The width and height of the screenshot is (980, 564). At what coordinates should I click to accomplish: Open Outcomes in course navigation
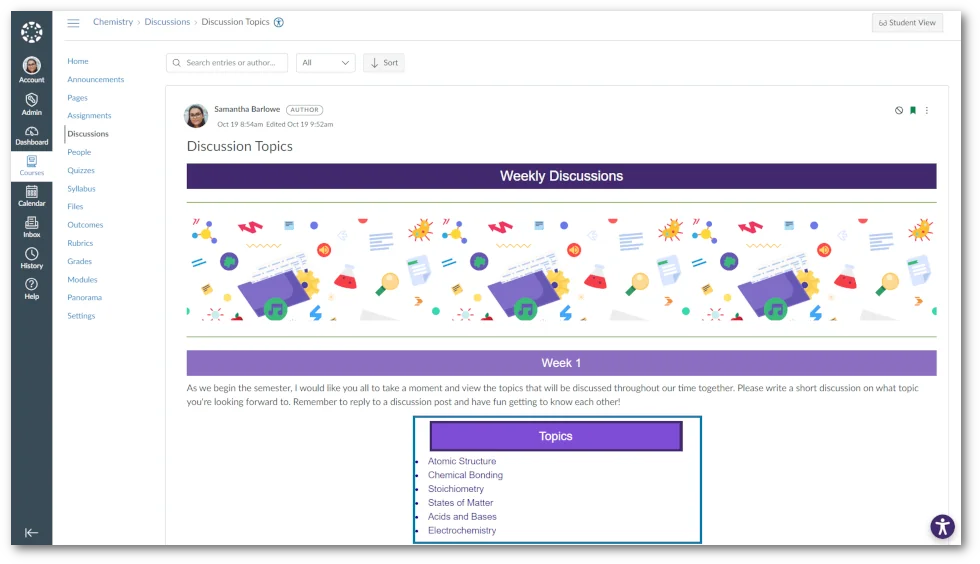pyautogui.click(x=85, y=224)
